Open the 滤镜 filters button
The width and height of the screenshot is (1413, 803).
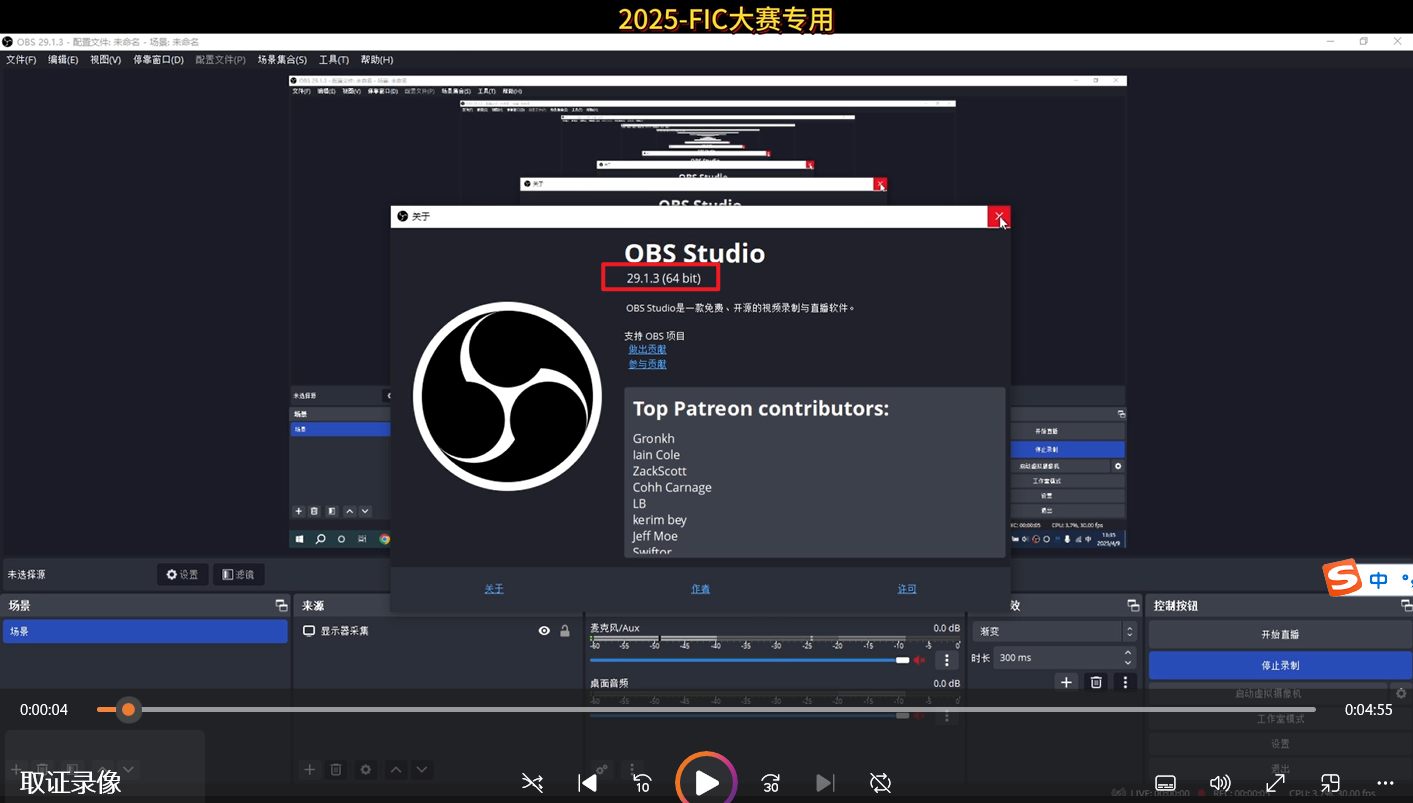coord(238,574)
